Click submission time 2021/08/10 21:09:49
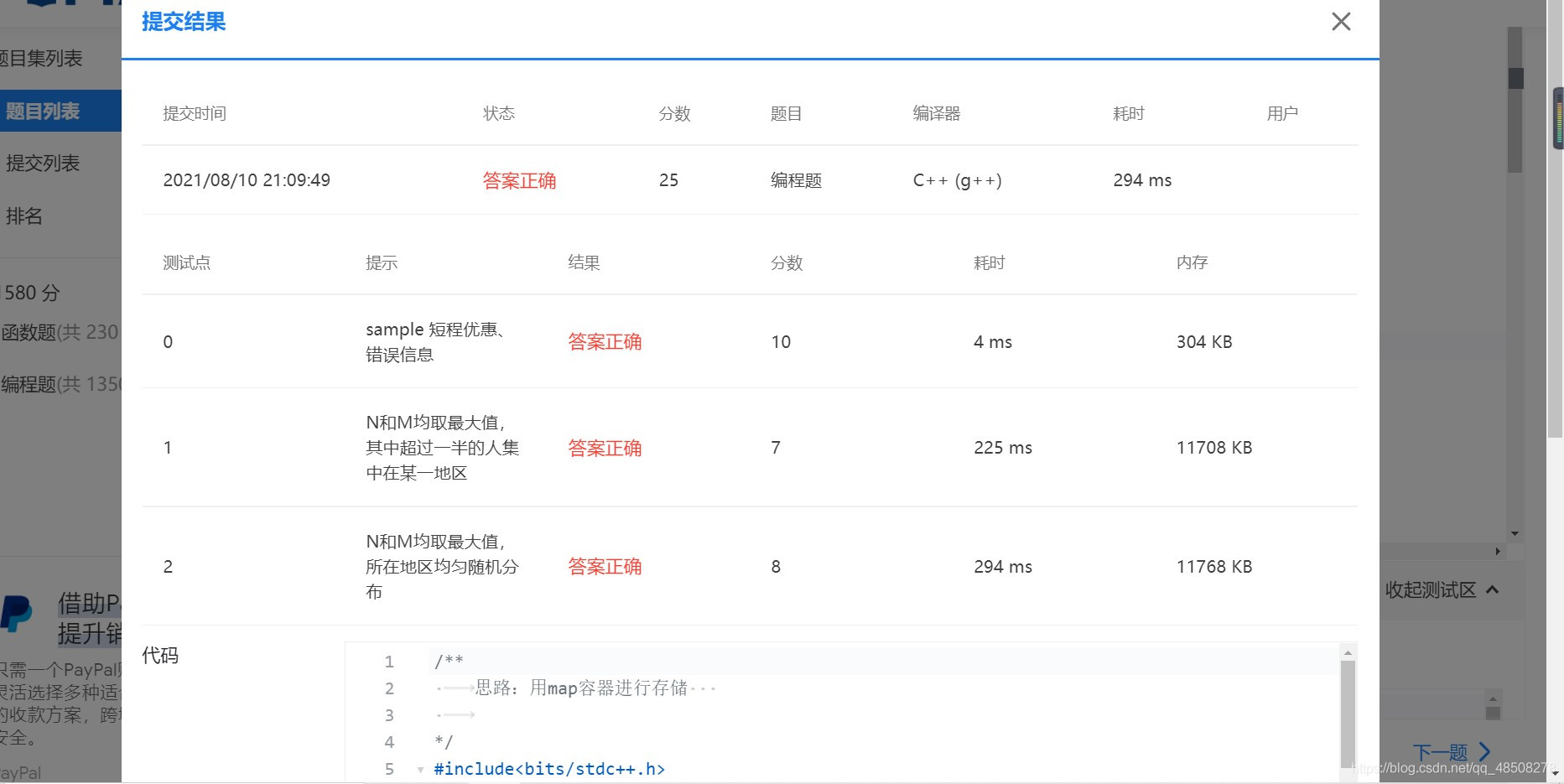1564x784 pixels. [x=247, y=180]
